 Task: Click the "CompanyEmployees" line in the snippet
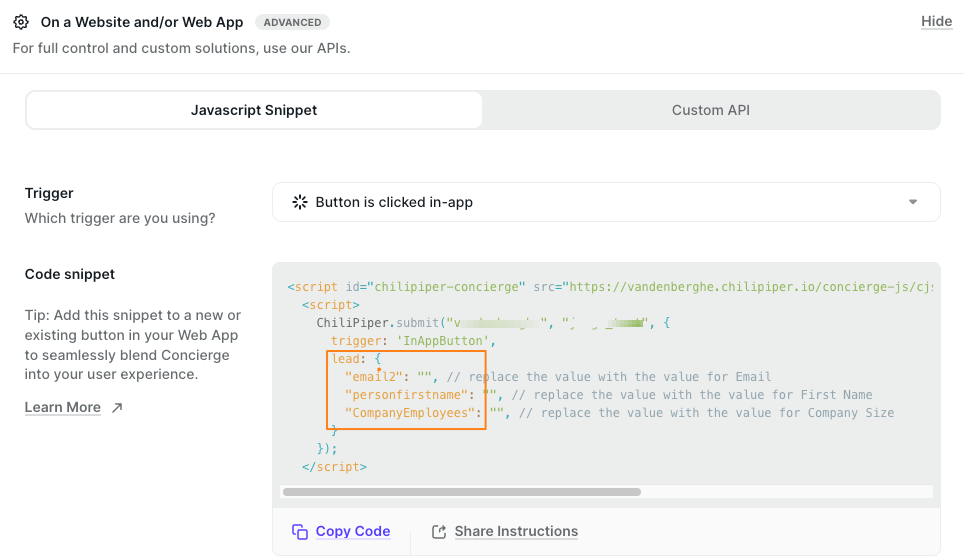click(410, 413)
